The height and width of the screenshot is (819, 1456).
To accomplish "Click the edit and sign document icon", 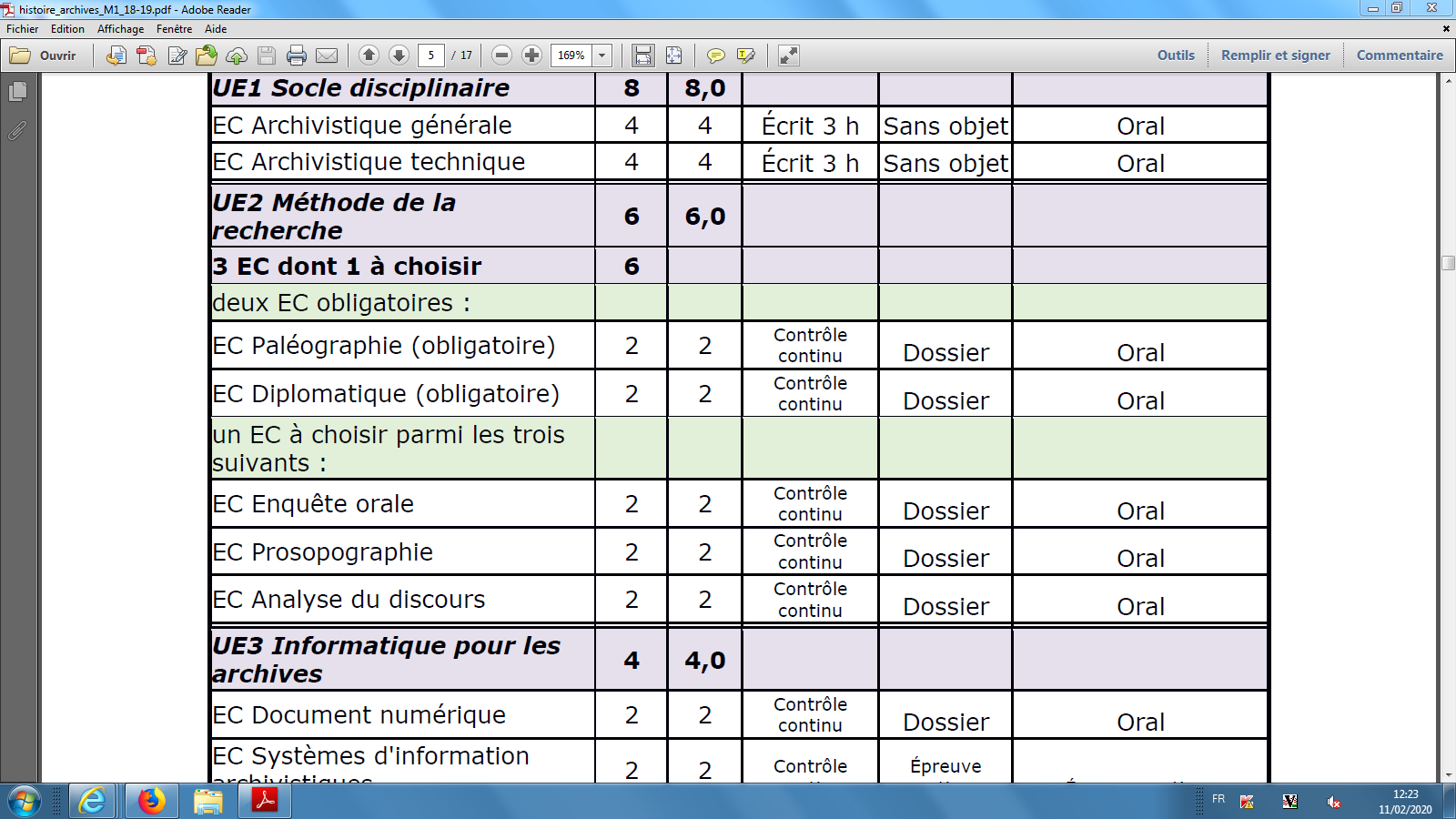I will [x=177, y=56].
